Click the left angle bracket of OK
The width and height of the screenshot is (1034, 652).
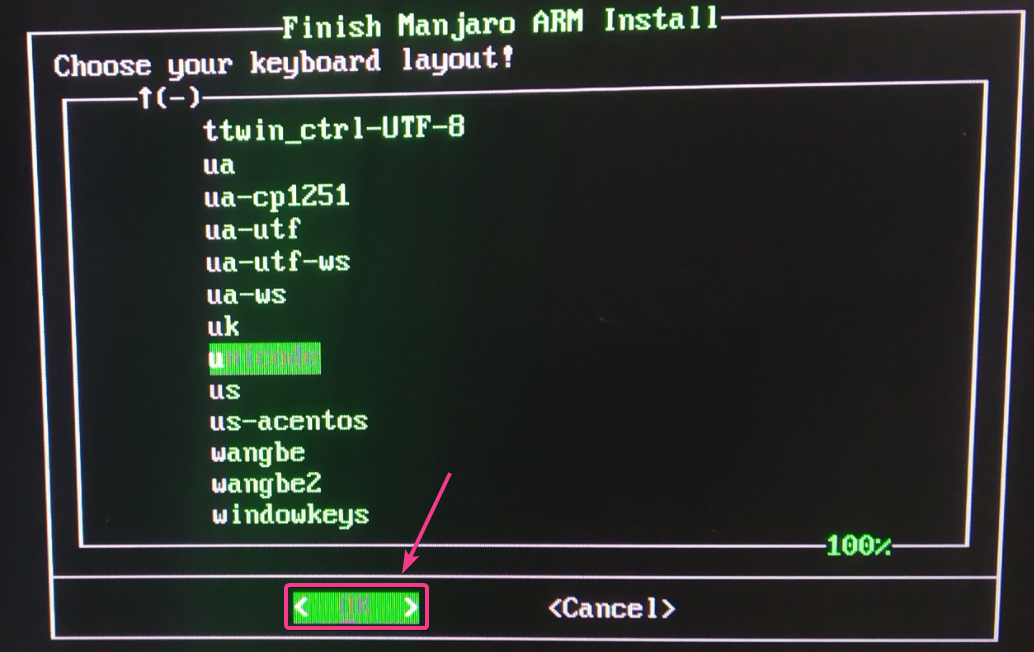[301, 607]
